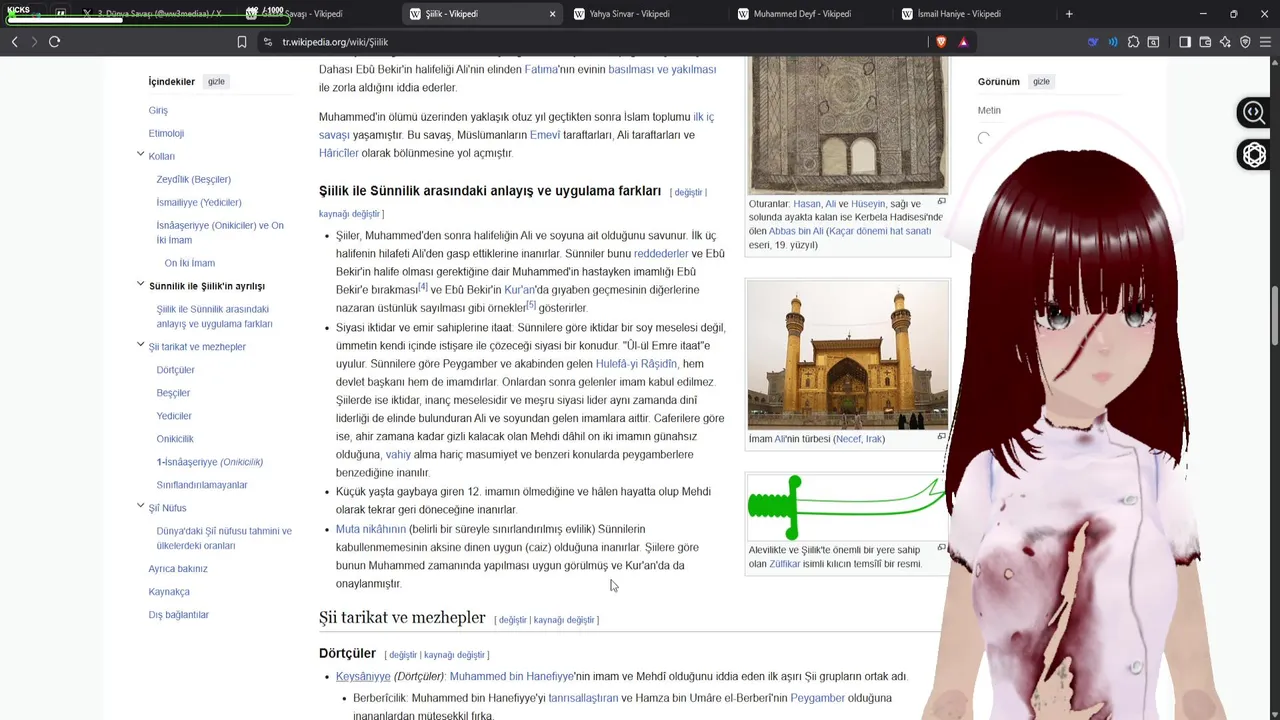
Task: Open the Extensions puzzle icon
Action: (x=1133, y=42)
